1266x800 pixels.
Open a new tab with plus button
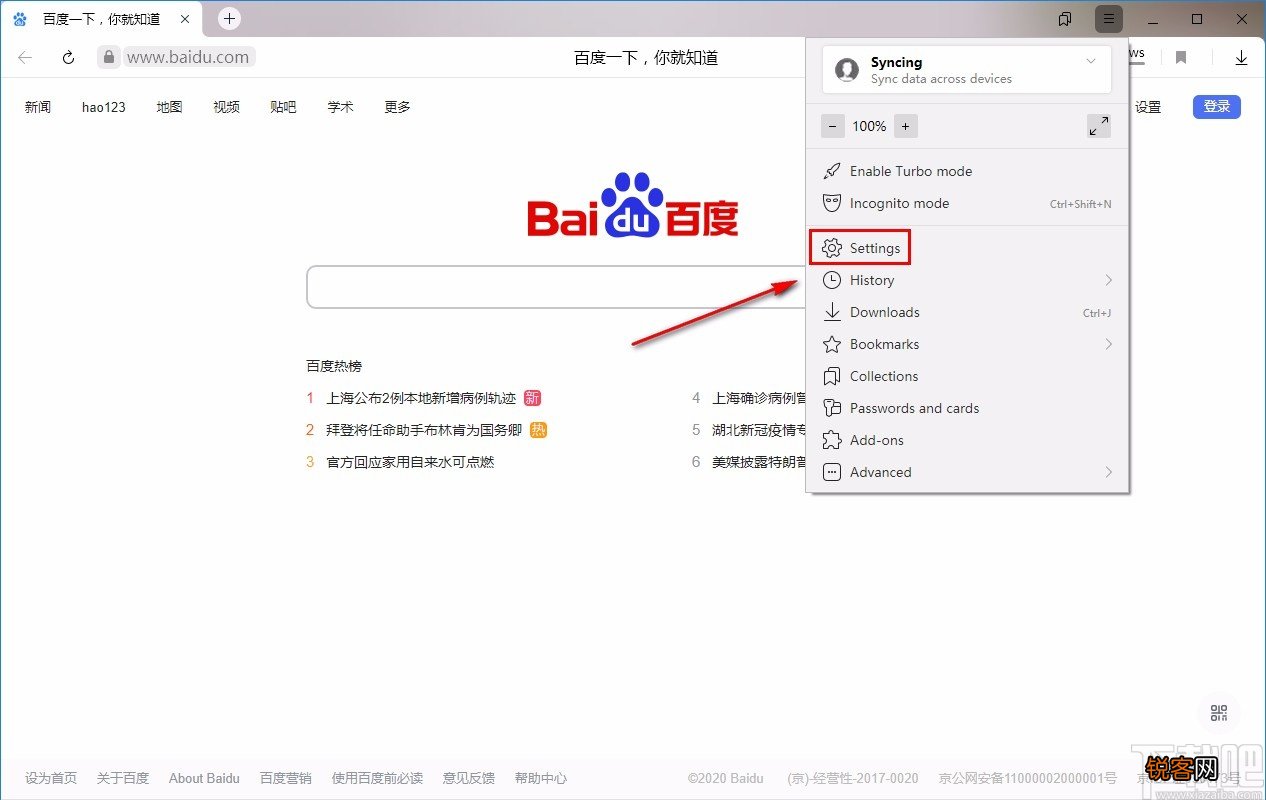tap(229, 18)
